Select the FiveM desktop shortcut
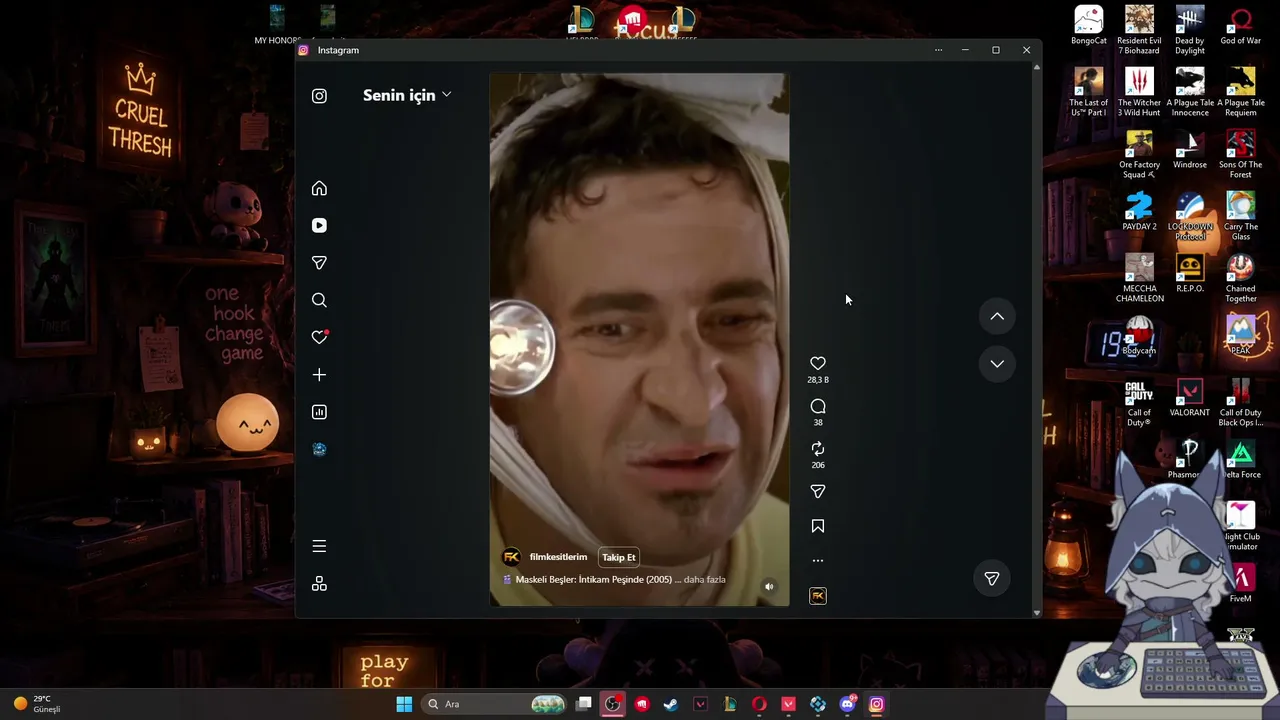This screenshot has width=1280, height=720. tap(1241, 584)
